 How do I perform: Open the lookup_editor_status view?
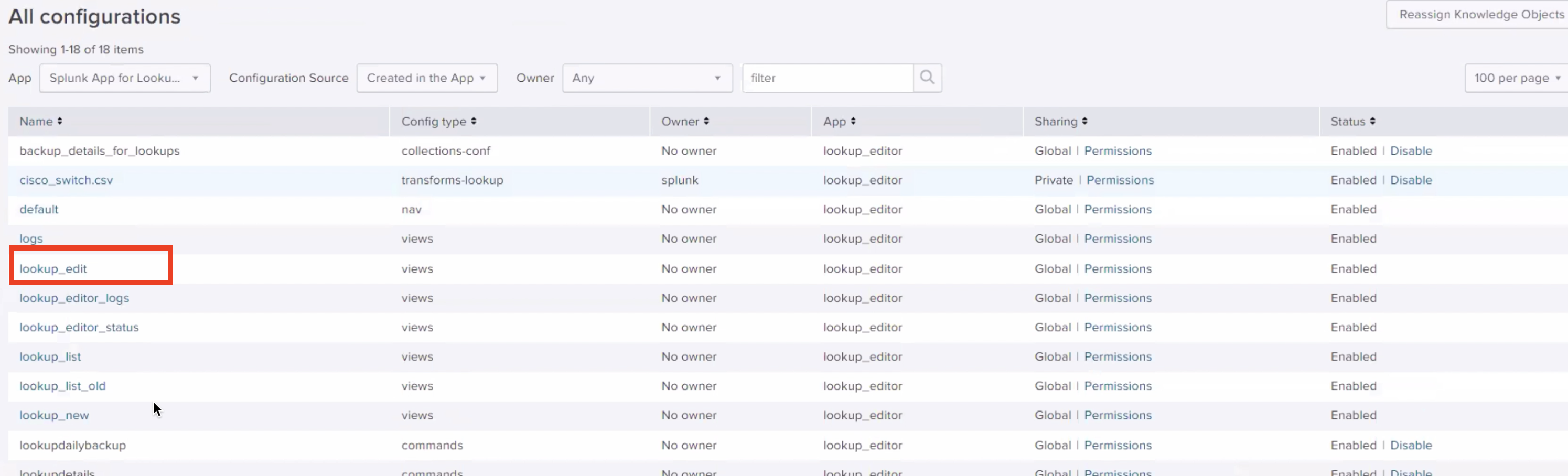[79, 327]
